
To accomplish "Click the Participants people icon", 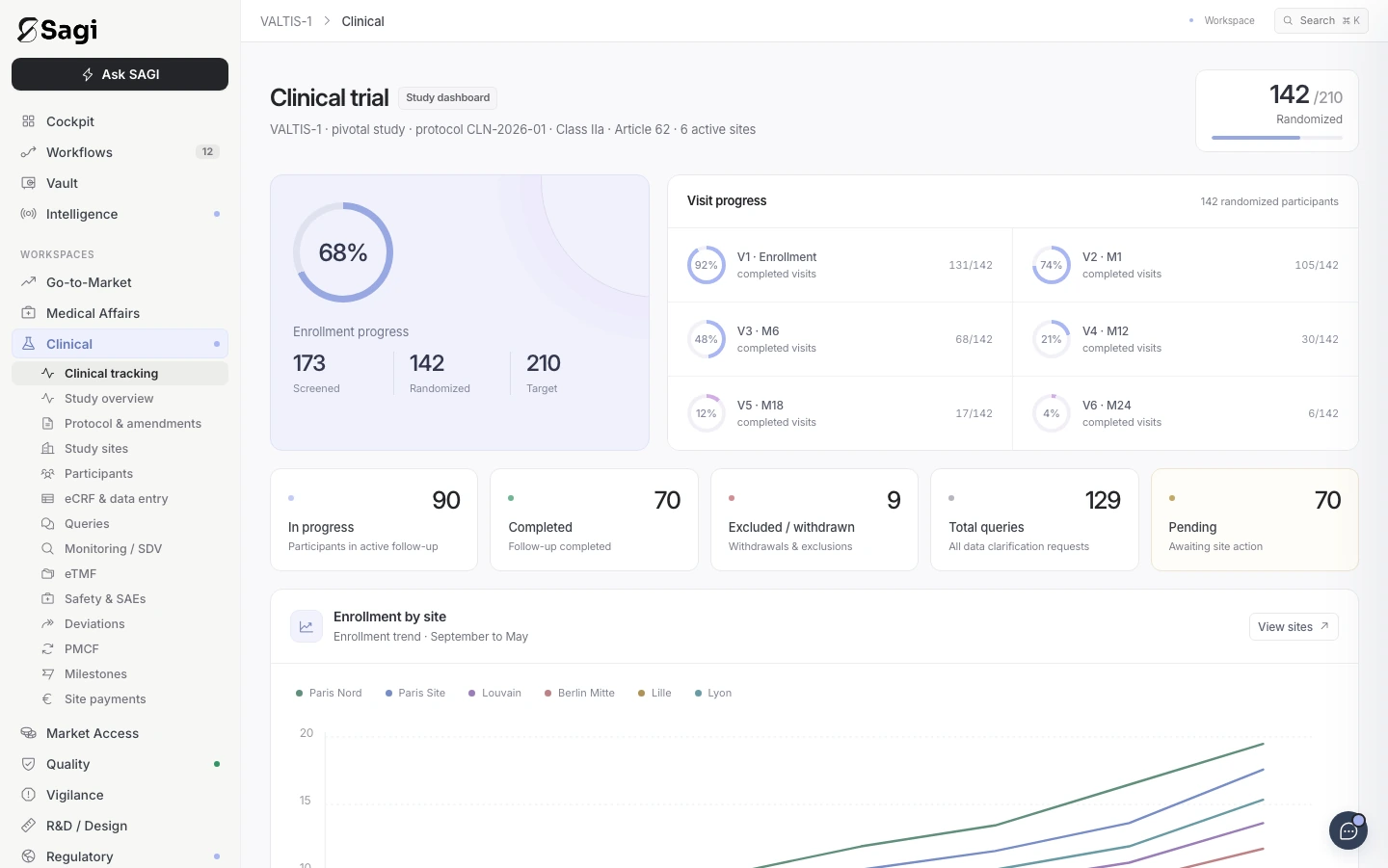I will pyautogui.click(x=47, y=473).
